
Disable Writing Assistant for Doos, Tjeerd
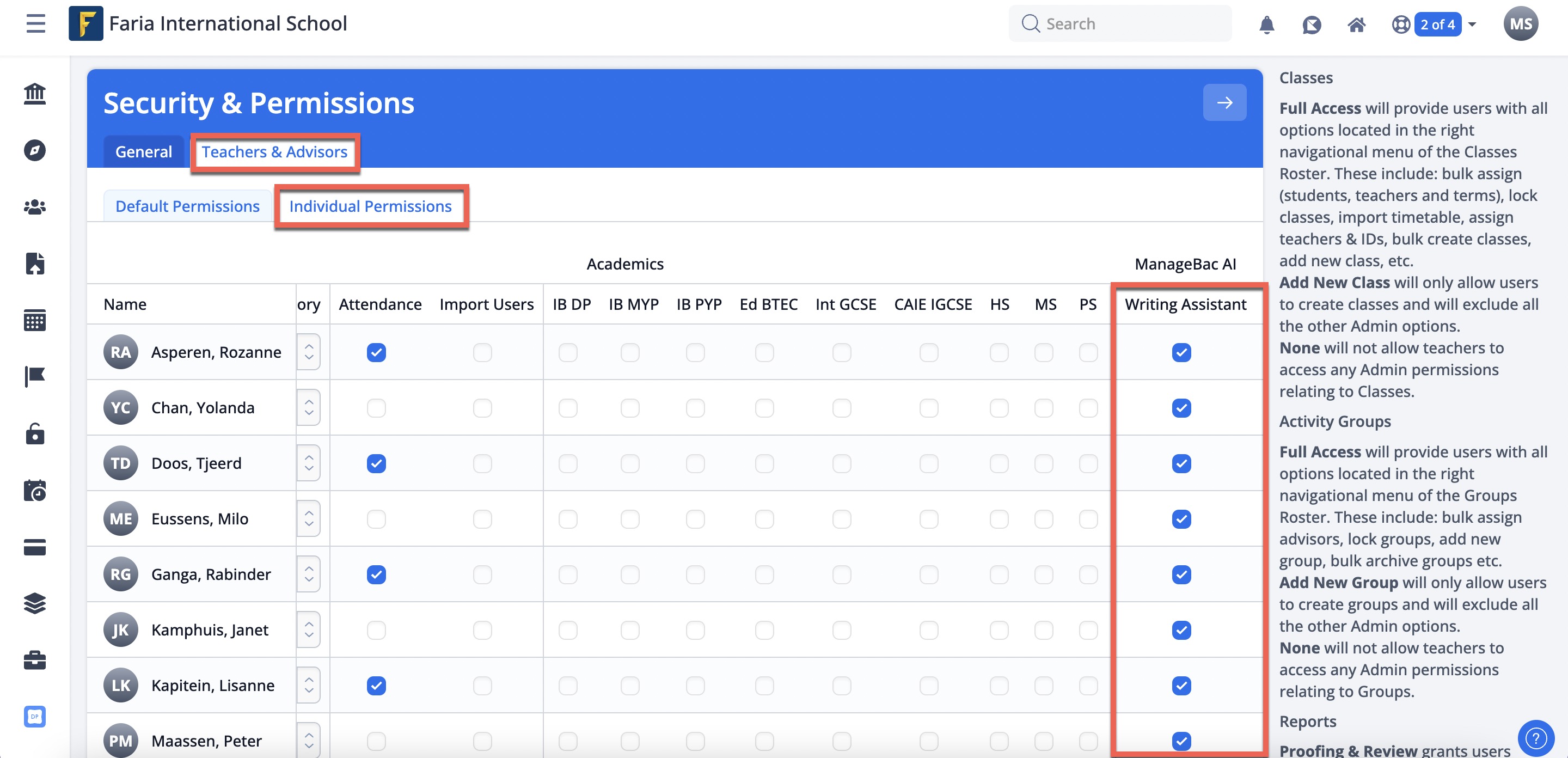tap(1181, 463)
